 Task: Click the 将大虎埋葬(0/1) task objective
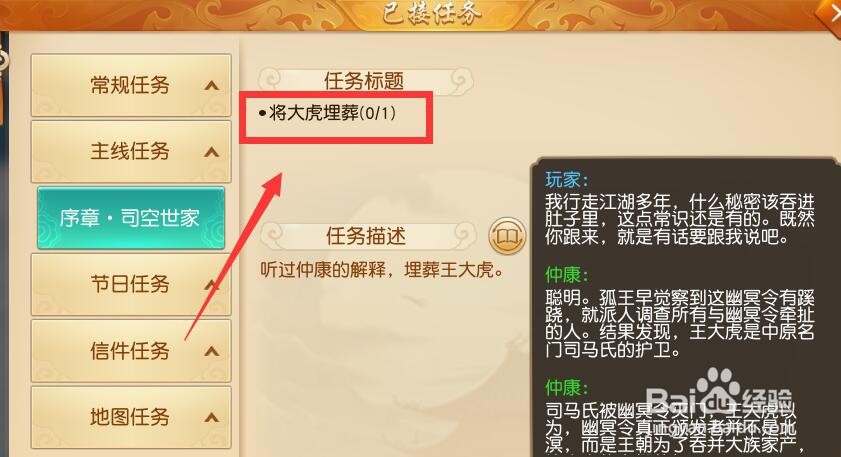[x=327, y=113]
